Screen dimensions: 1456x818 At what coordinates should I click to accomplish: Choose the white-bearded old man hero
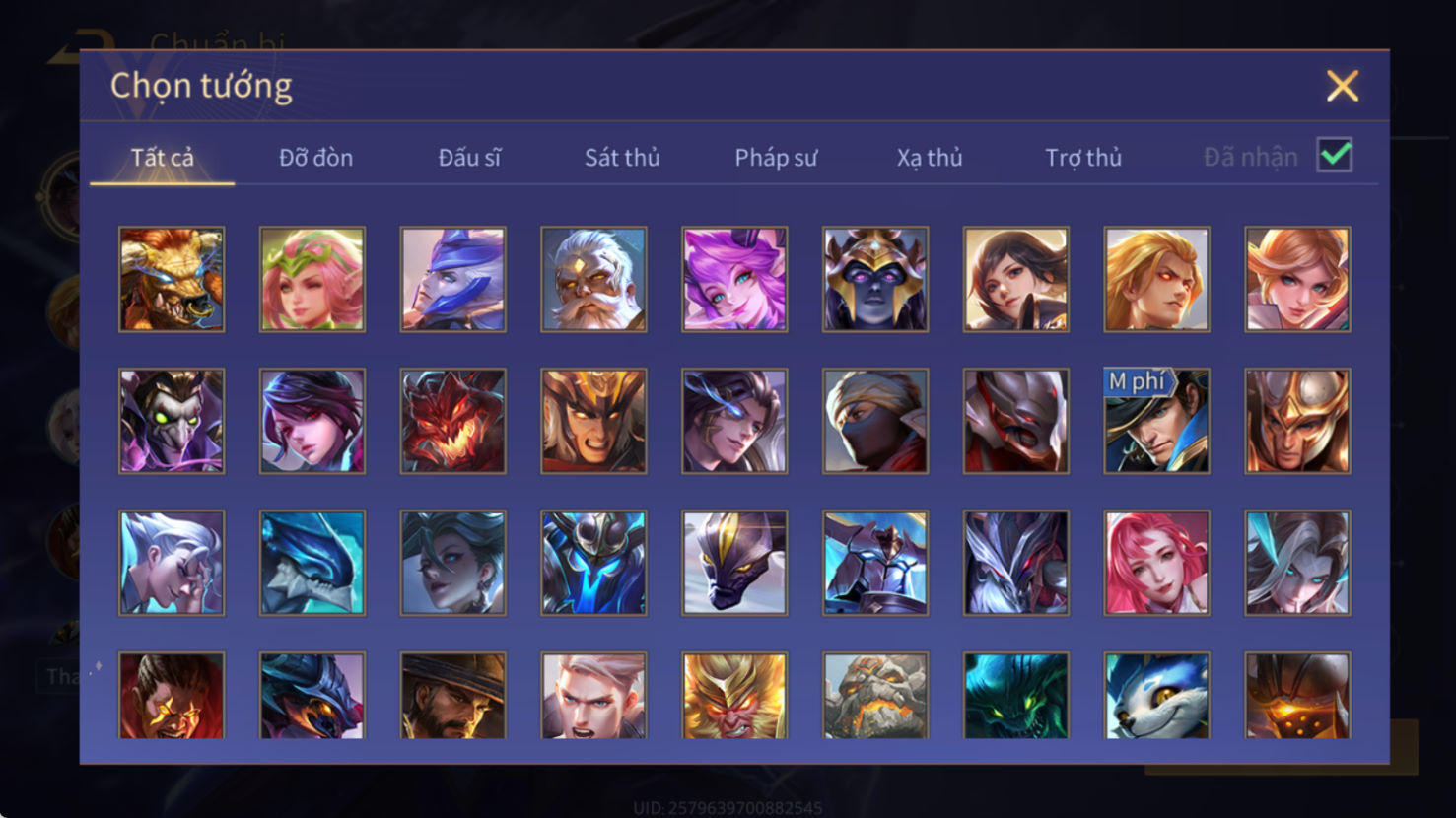pos(593,279)
